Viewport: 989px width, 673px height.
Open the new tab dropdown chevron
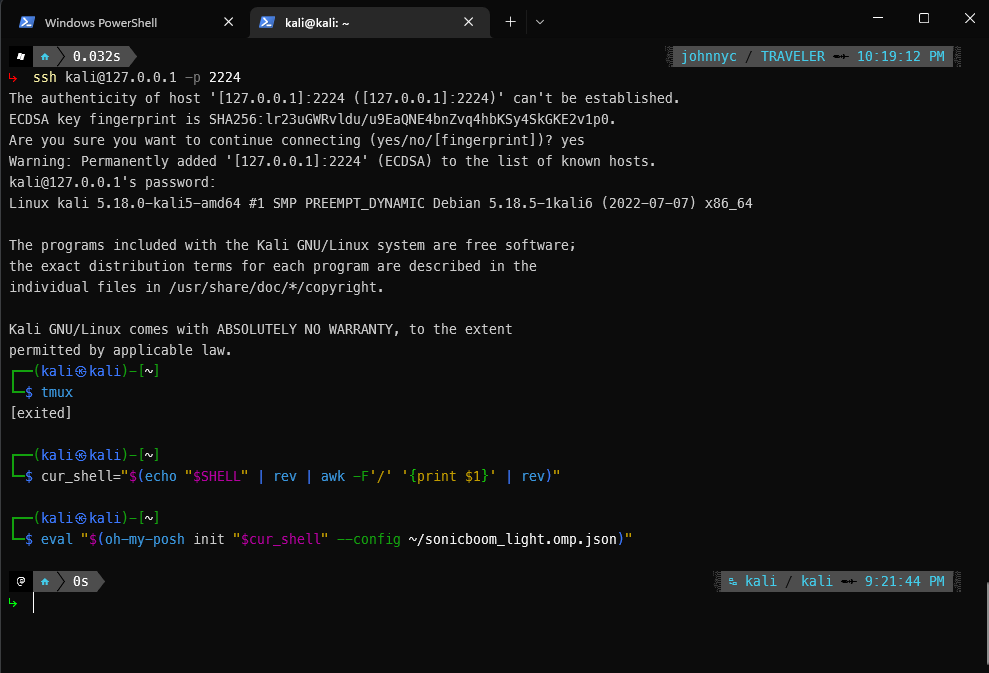coord(539,20)
